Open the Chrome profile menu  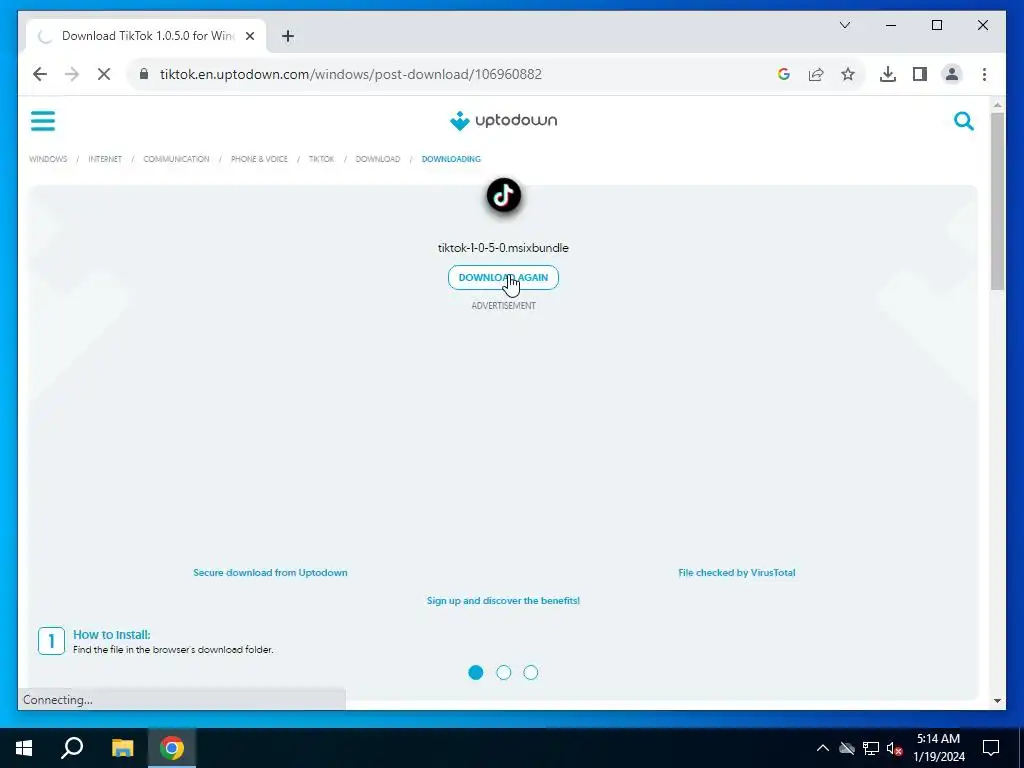(x=952, y=74)
